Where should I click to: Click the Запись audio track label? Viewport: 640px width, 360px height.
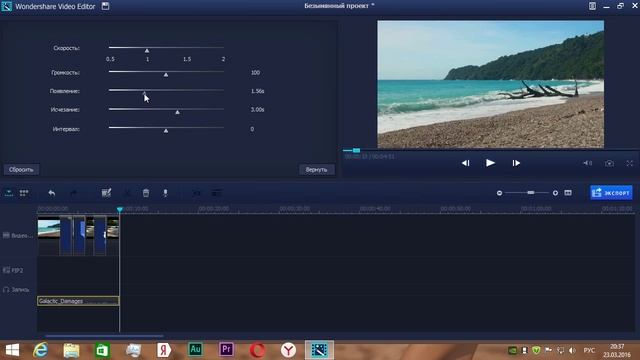[16, 289]
